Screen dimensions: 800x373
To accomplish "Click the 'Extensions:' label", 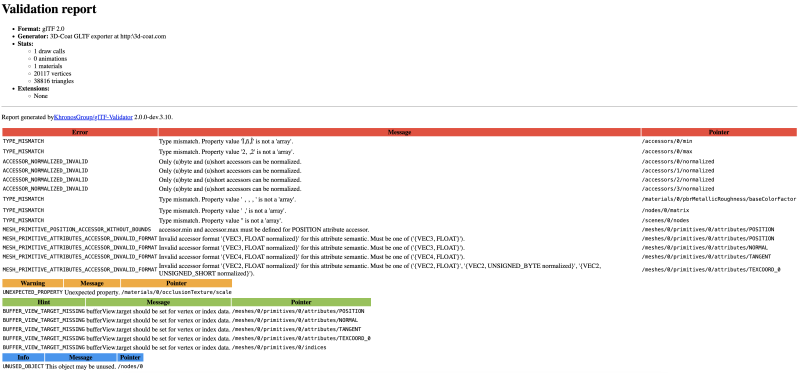I will [33, 88].
